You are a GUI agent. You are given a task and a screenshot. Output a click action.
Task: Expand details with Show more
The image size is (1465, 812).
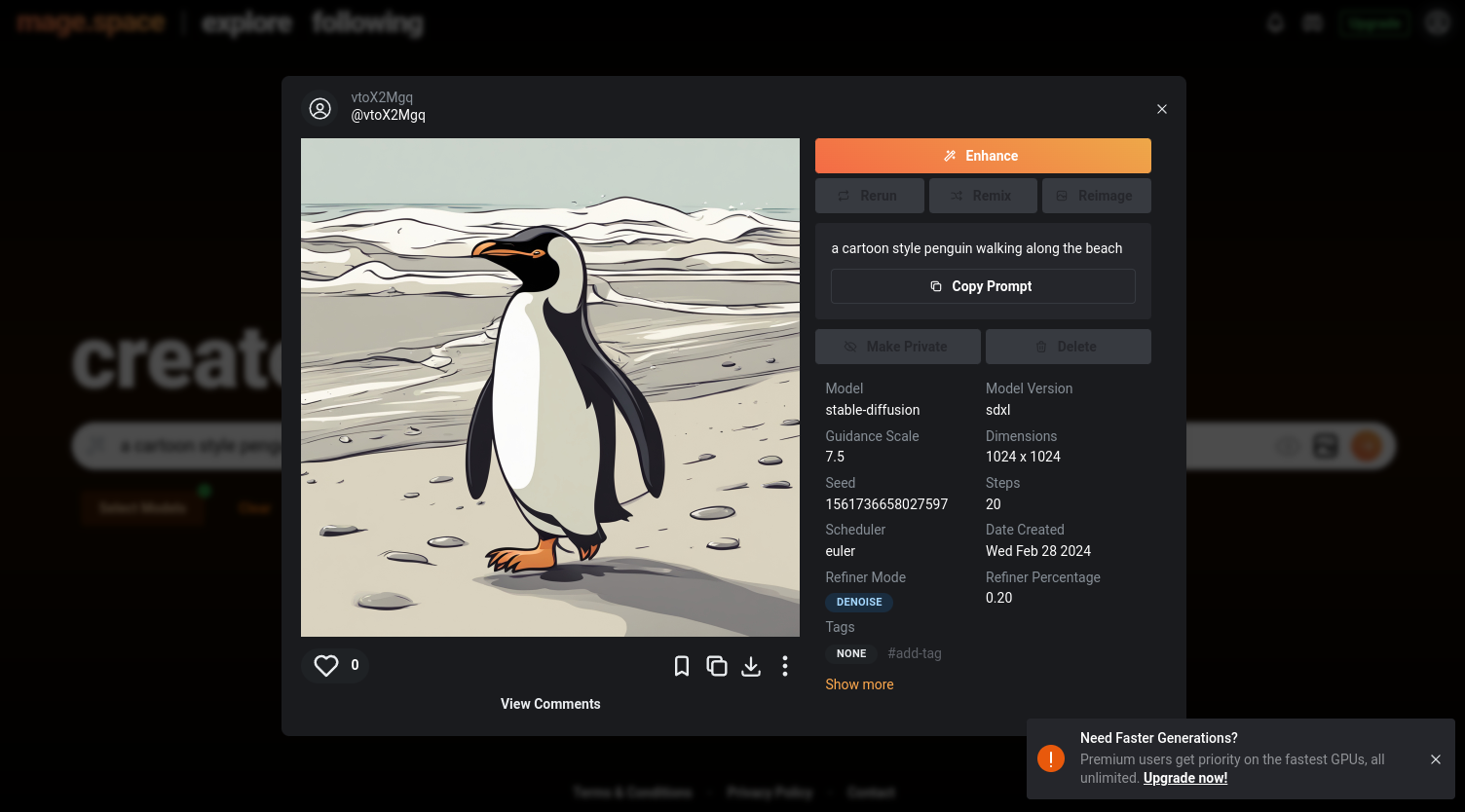tap(859, 684)
